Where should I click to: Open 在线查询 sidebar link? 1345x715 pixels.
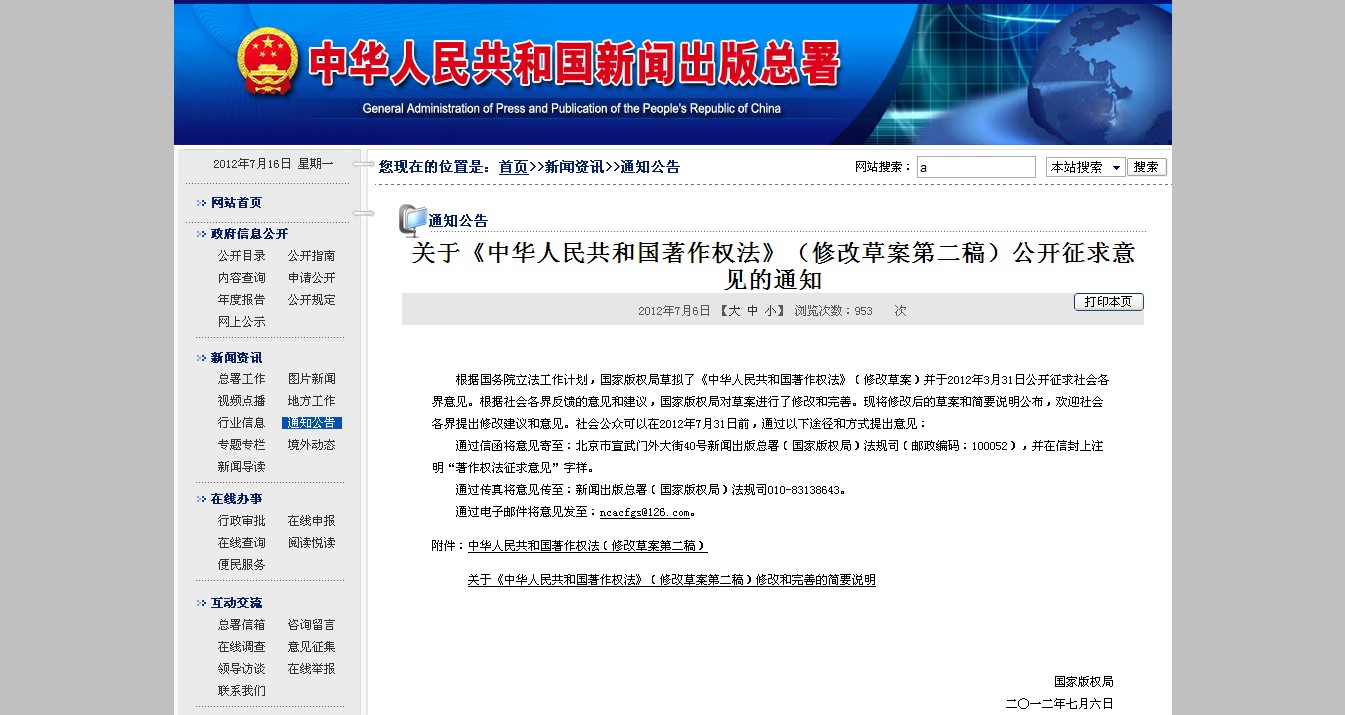242,543
